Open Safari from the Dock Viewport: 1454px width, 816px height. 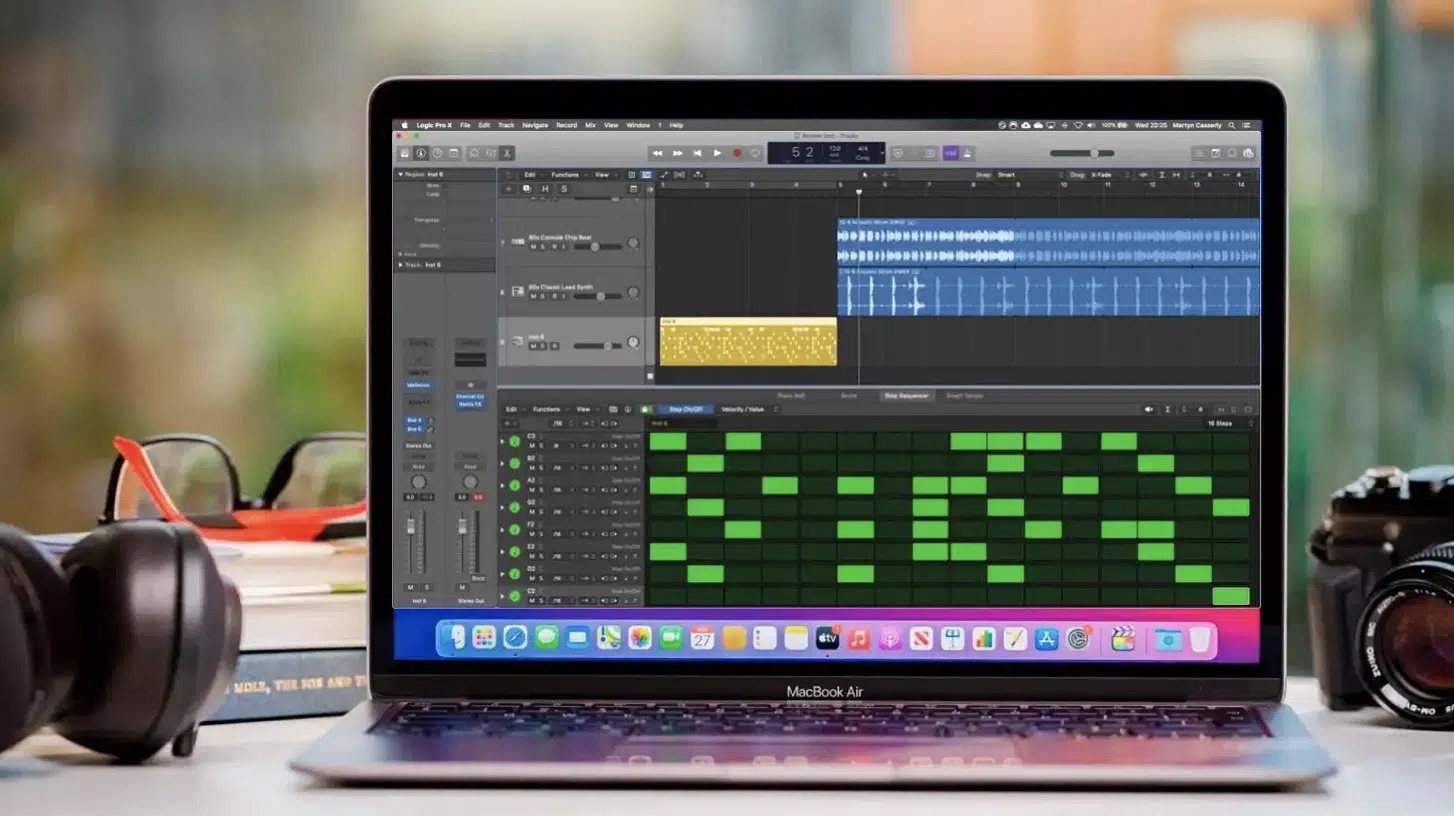[515, 637]
